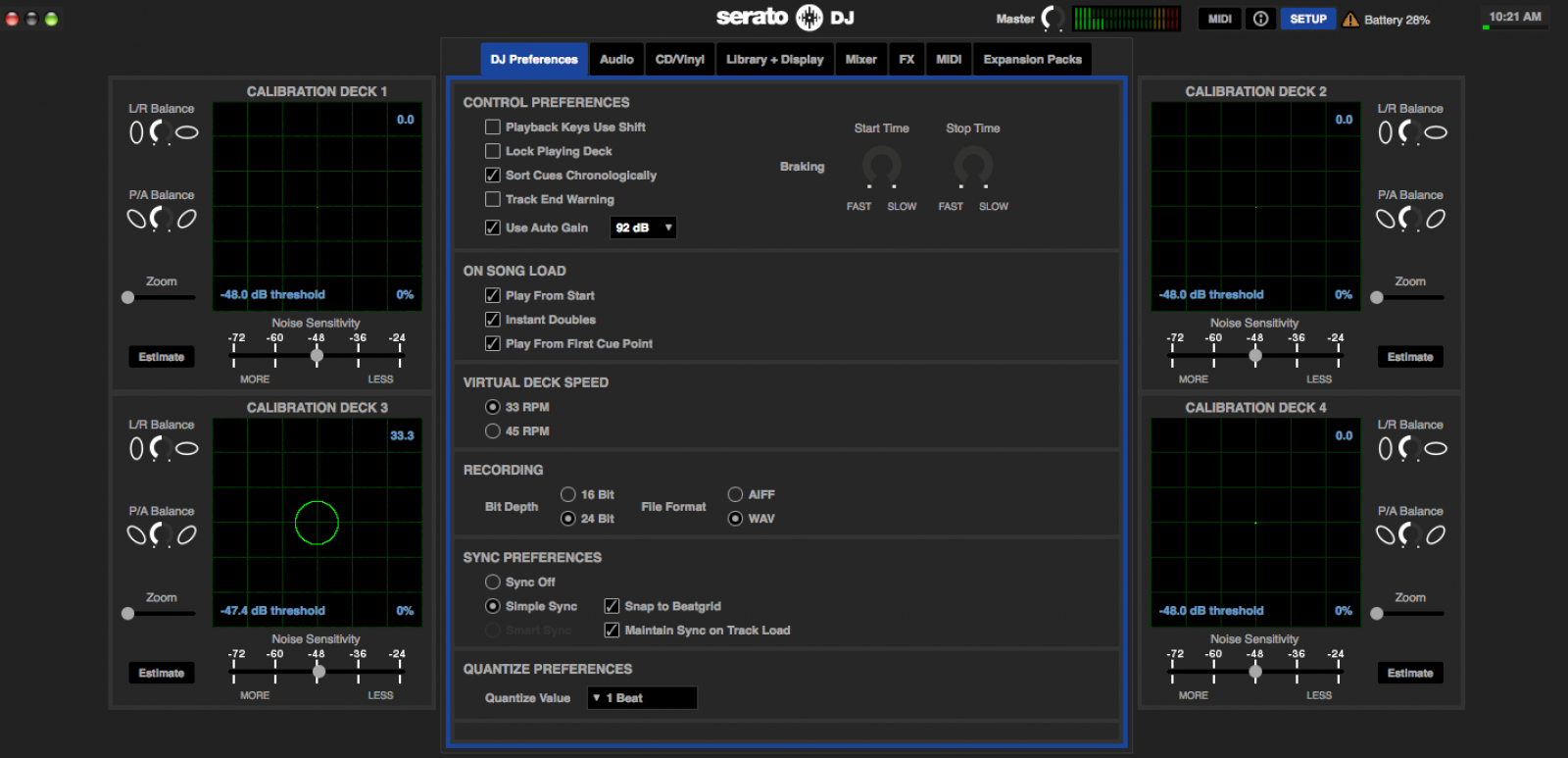
Task: Select WAV file format
Action: point(735,519)
